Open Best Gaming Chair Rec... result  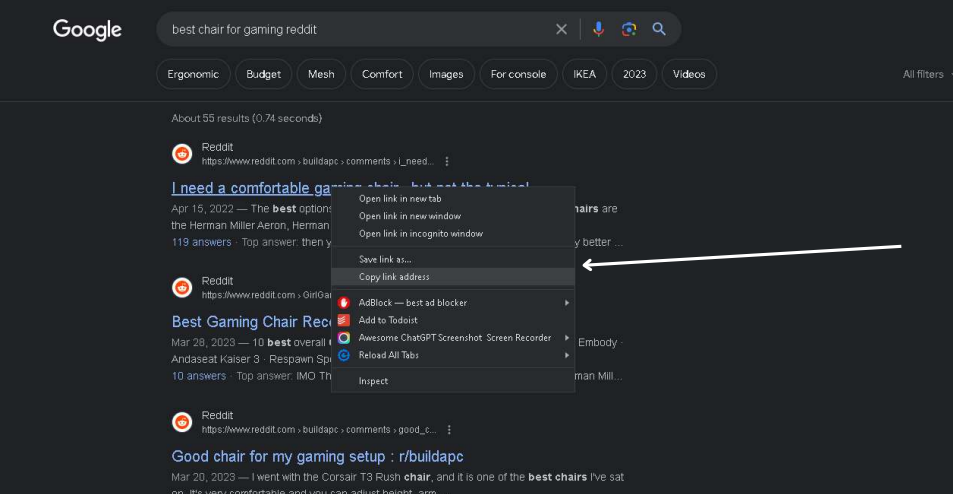pyautogui.click(x=251, y=321)
